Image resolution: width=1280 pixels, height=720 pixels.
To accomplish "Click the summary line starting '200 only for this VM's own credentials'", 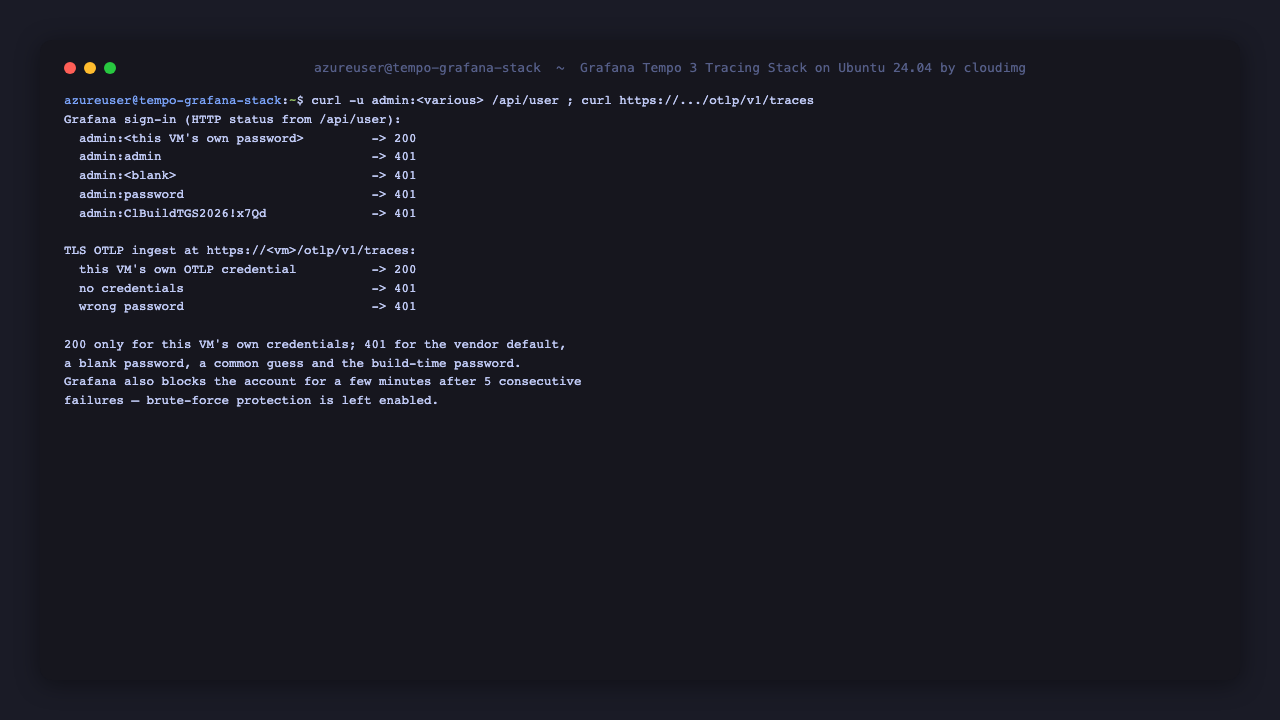I will 315,345.
